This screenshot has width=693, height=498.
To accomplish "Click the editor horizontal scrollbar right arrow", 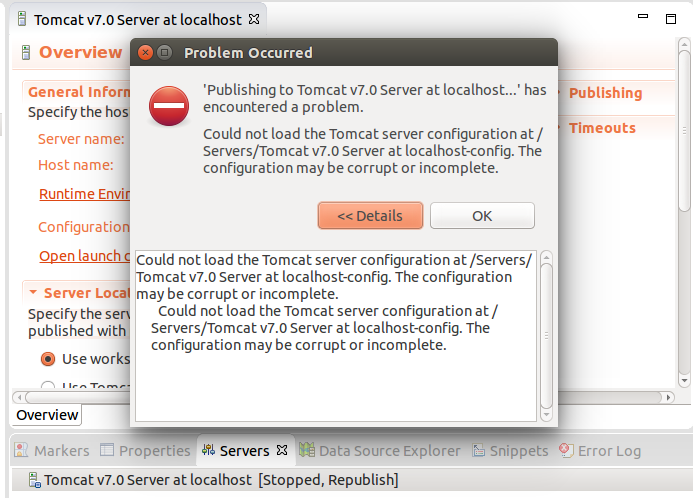I will point(669,397).
